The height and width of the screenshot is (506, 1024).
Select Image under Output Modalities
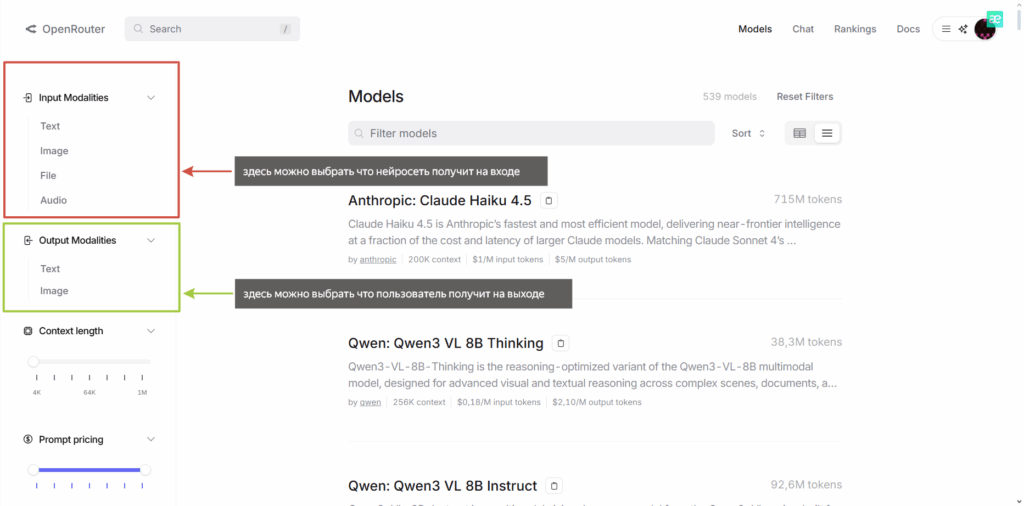click(54, 291)
